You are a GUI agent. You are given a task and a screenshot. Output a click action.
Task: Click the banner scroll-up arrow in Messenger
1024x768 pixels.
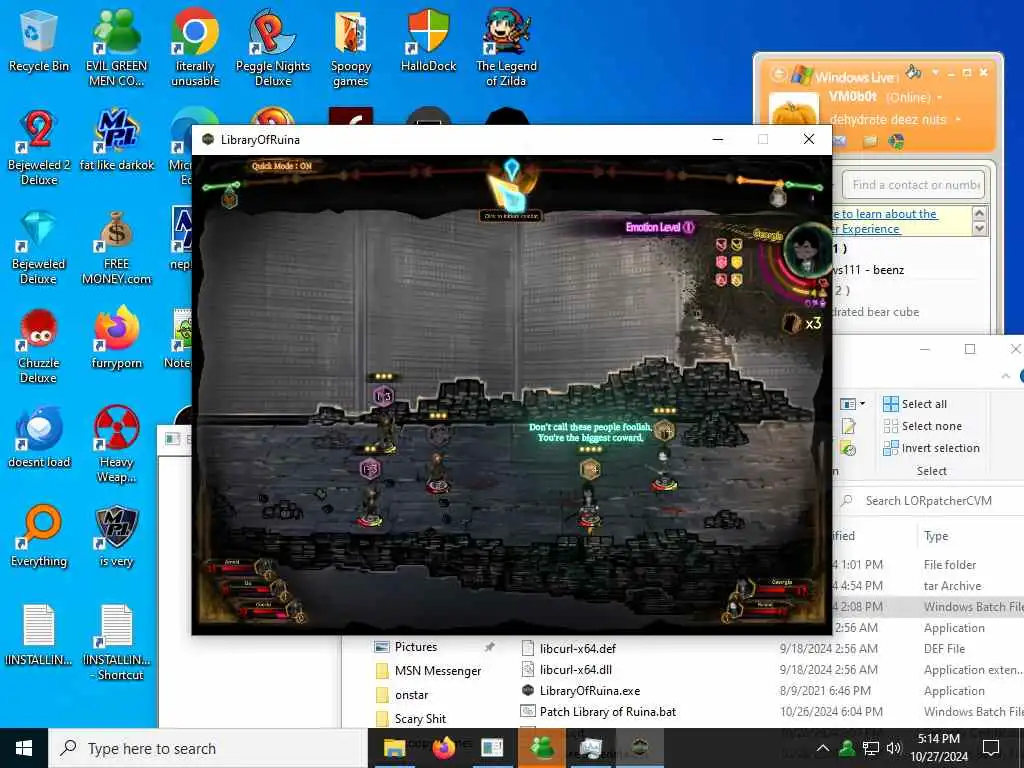click(x=979, y=213)
